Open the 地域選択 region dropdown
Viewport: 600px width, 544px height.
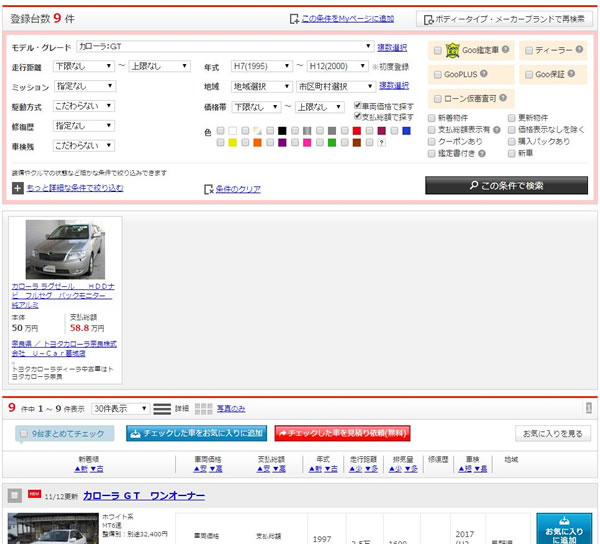262,87
